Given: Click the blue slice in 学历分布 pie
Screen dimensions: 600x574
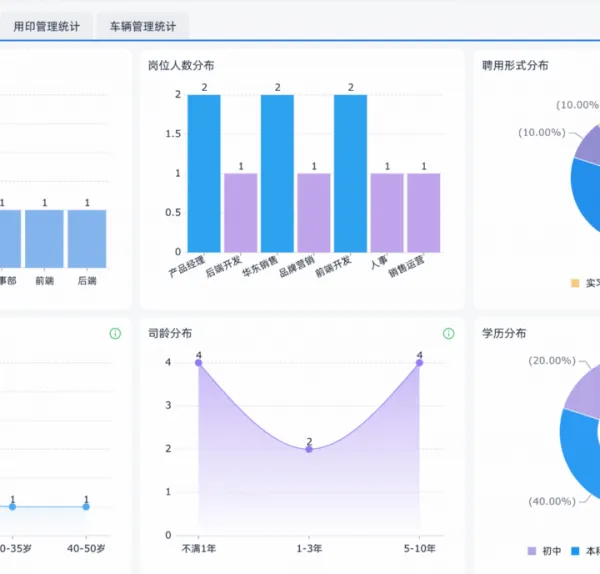Looking at the screenshot, I should point(578,453).
